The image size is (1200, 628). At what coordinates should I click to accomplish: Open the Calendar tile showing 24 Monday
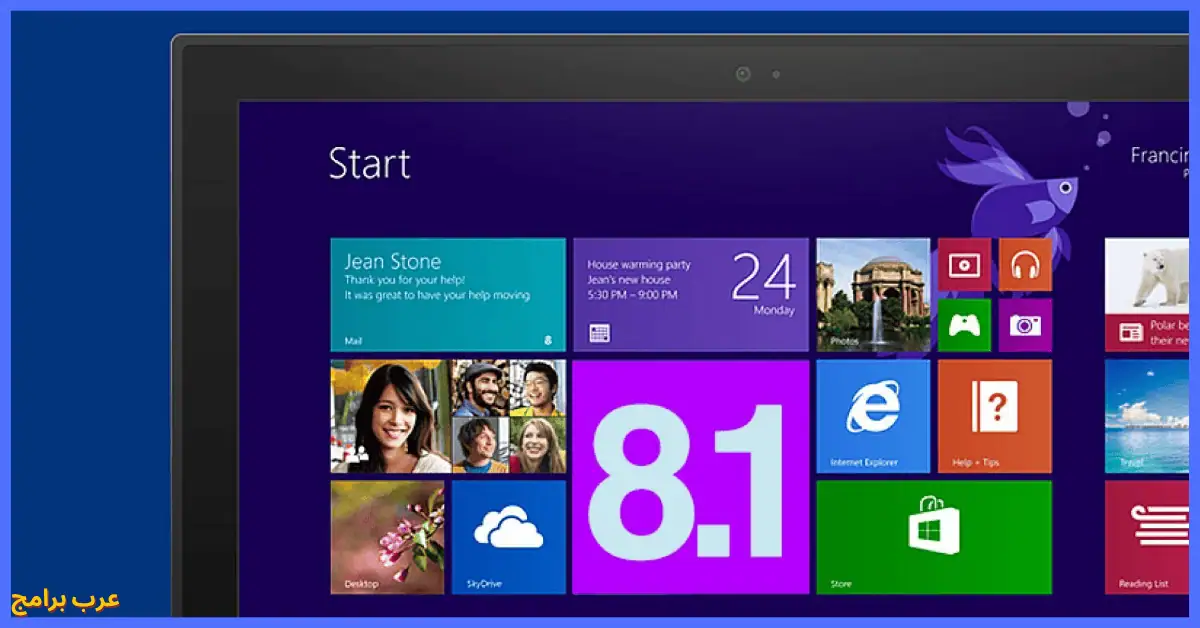(x=691, y=295)
